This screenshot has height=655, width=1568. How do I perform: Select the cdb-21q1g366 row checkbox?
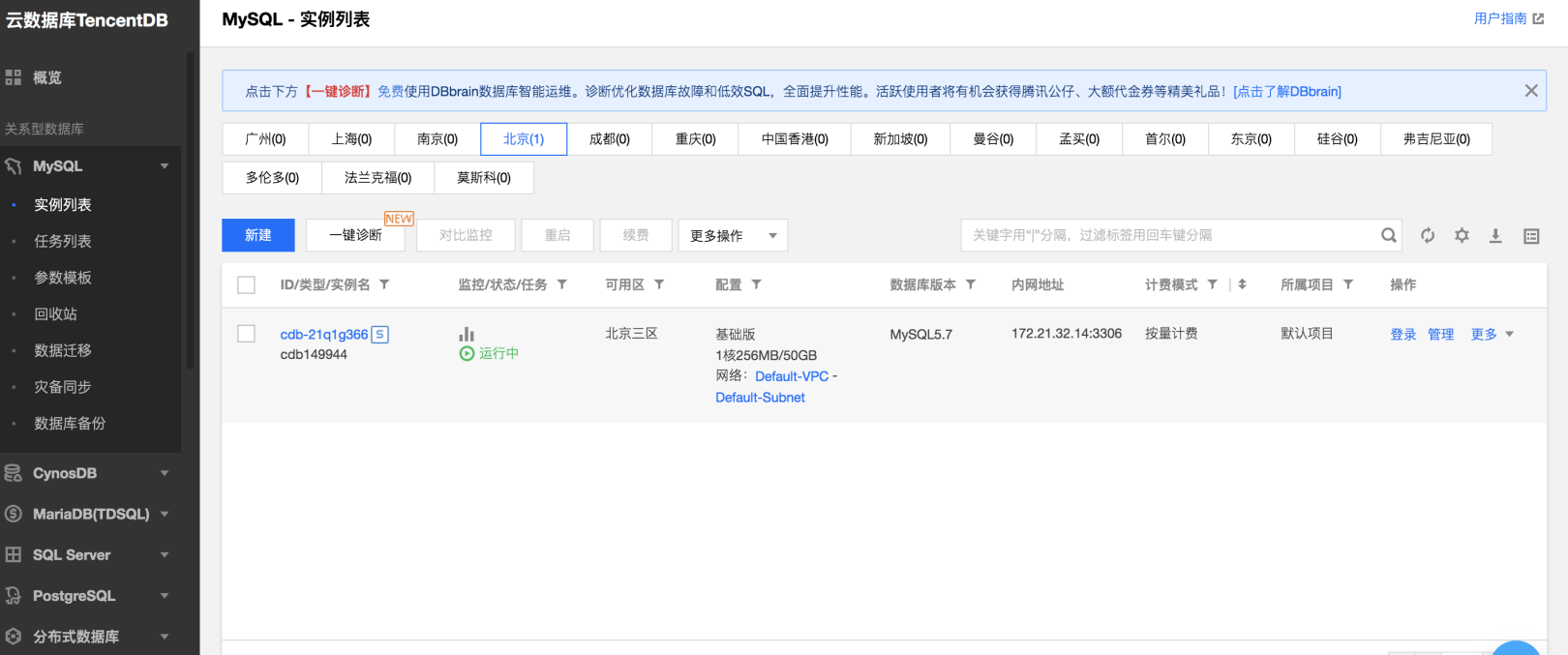(x=247, y=334)
